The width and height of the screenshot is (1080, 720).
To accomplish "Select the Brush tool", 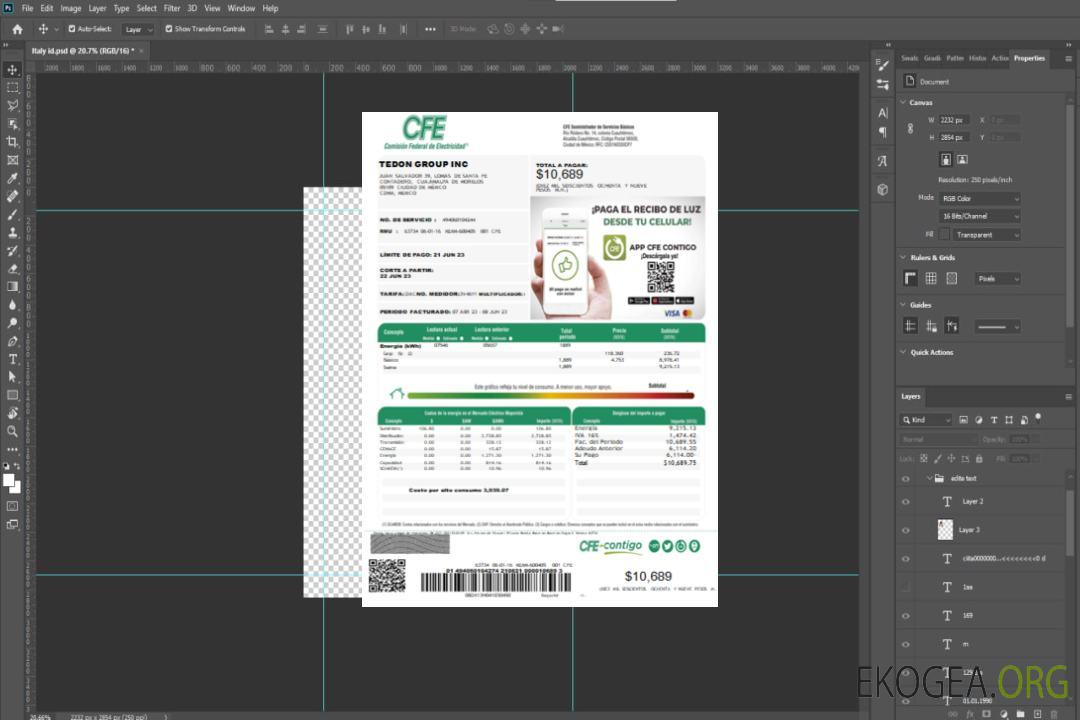I will [13, 214].
